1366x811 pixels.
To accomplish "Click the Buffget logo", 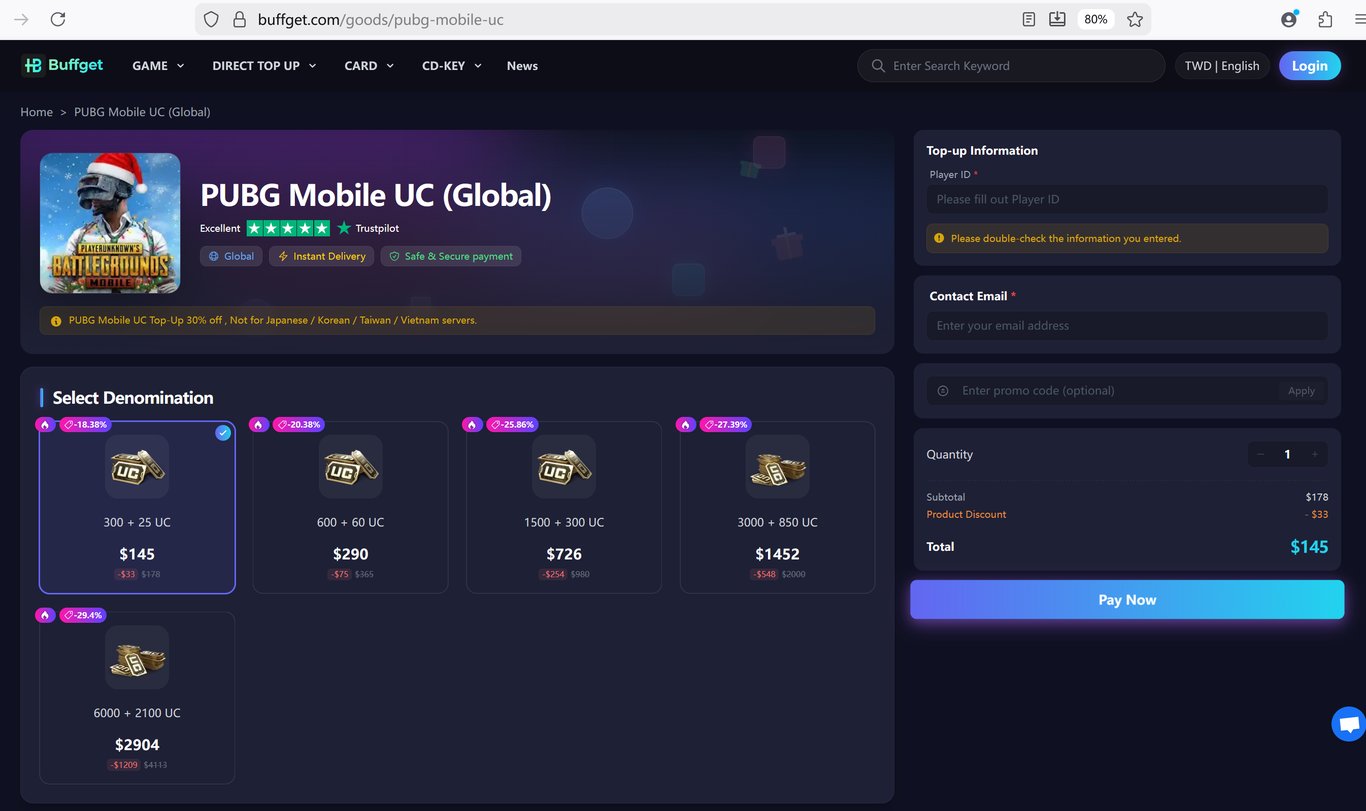I will click(62, 65).
